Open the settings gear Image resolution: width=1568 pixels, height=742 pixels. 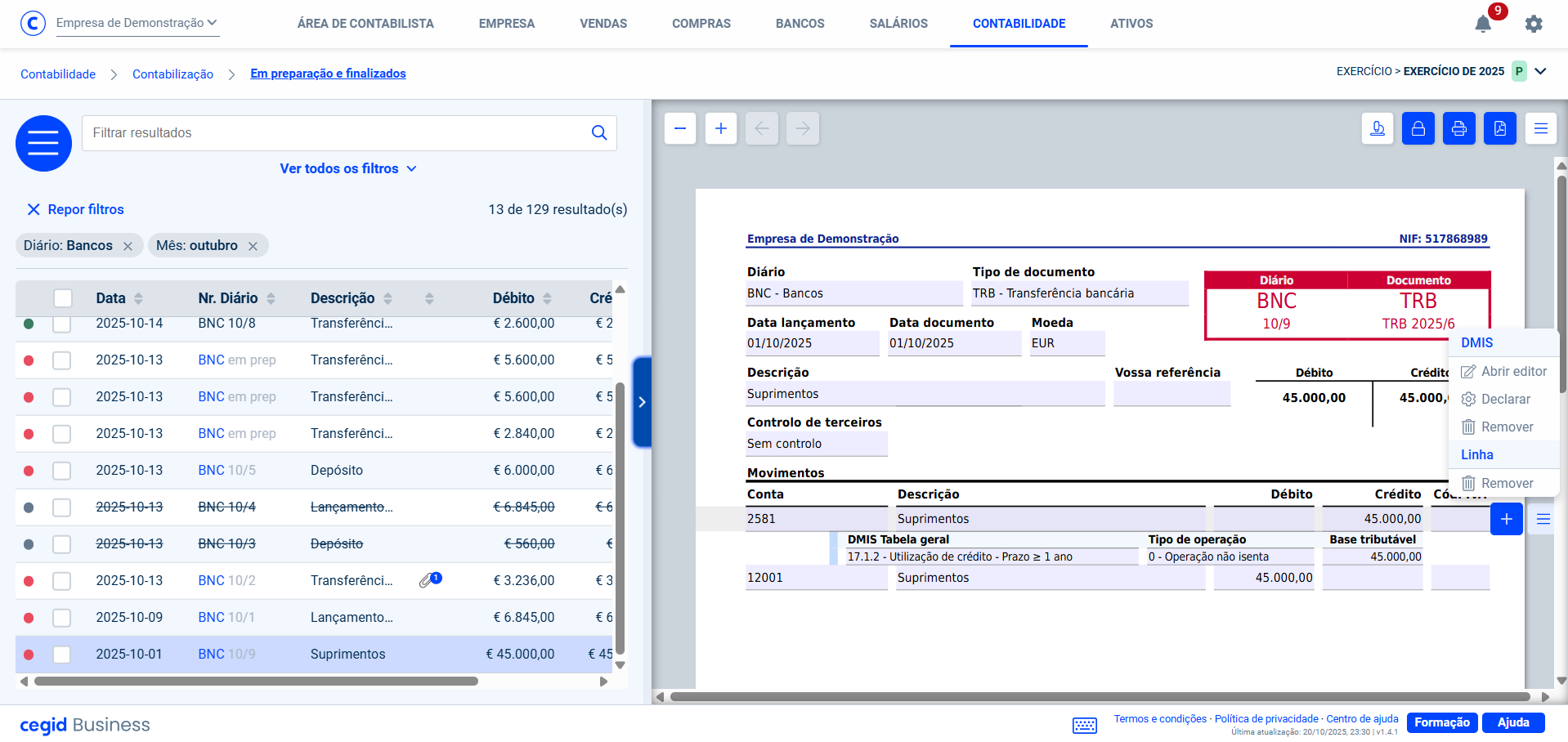1534,24
